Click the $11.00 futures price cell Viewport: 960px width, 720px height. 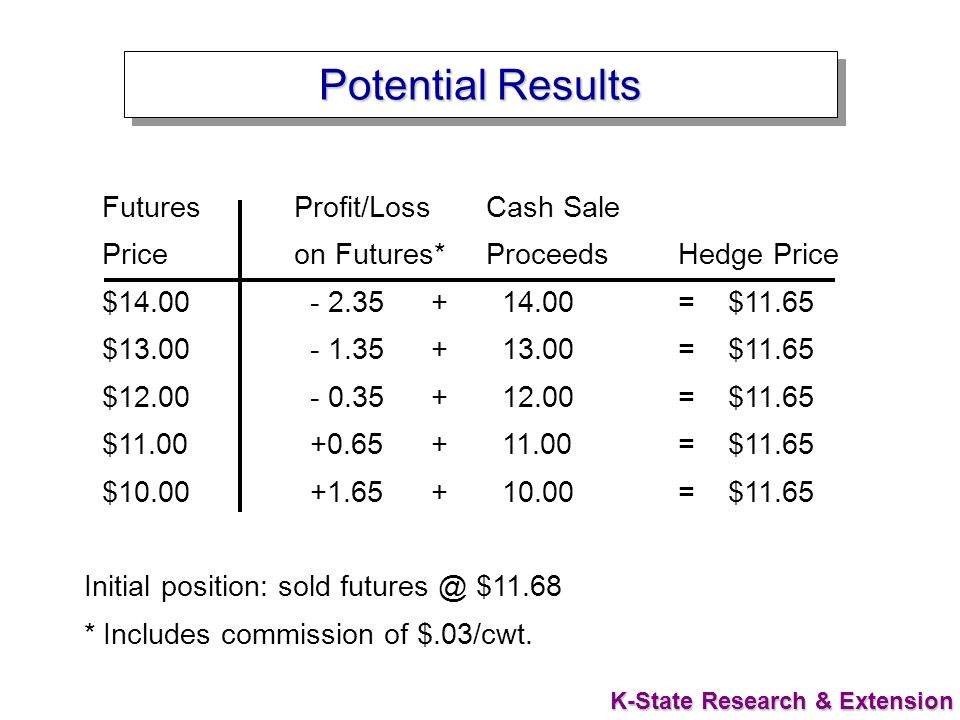tap(144, 444)
